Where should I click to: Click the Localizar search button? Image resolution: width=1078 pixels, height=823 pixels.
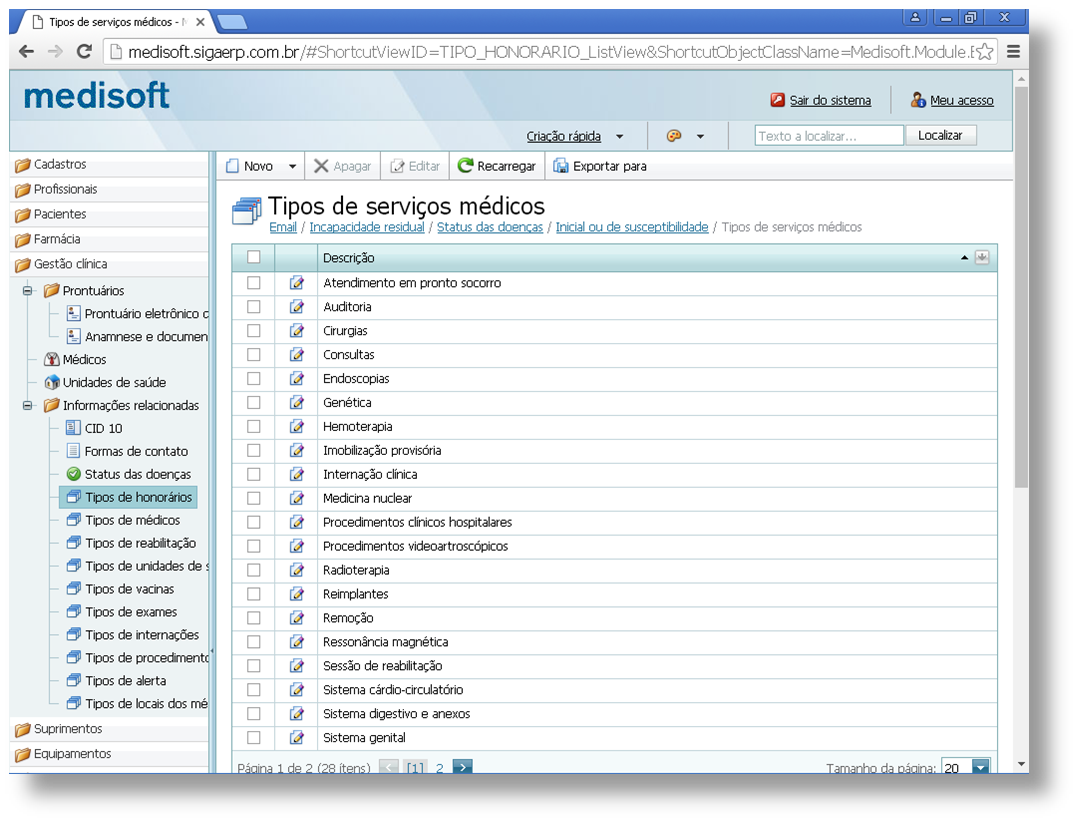tap(940, 135)
